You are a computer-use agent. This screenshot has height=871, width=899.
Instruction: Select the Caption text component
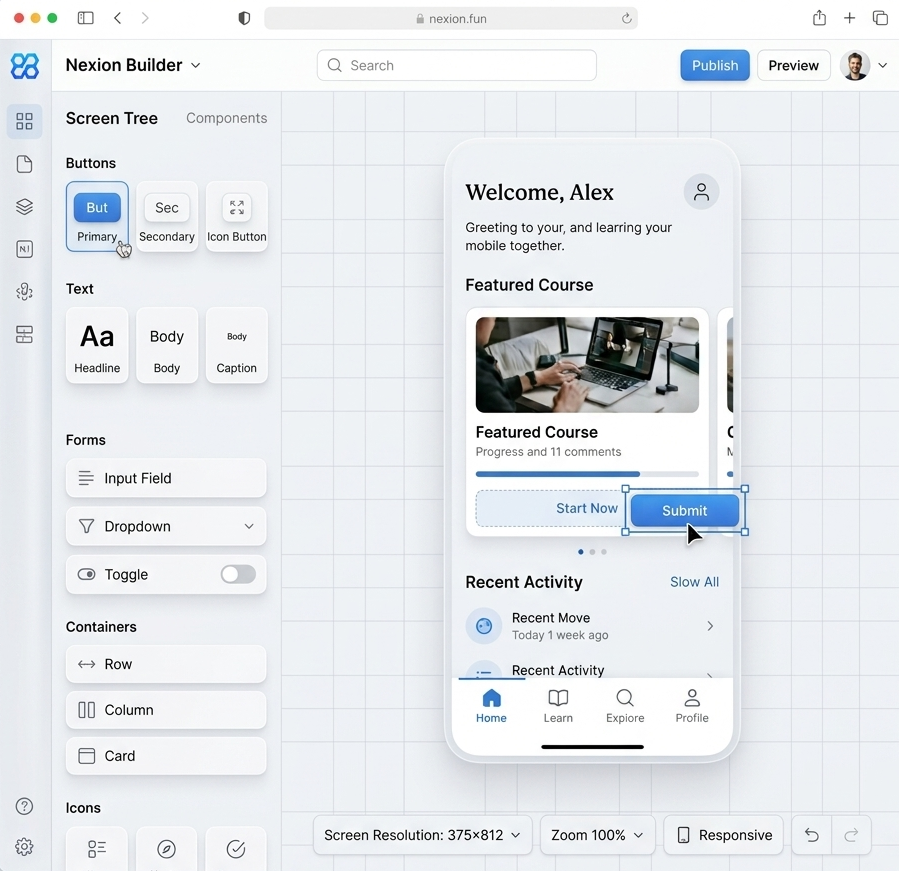(x=236, y=345)
